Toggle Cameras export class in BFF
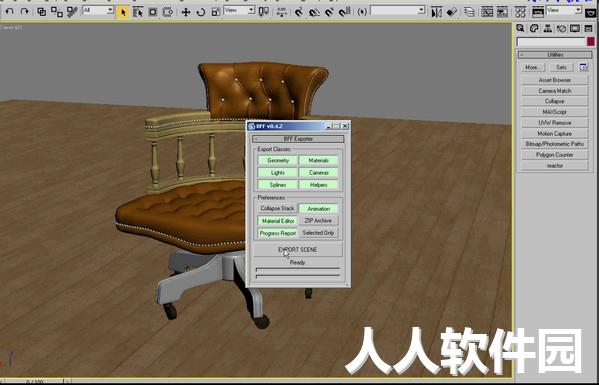 point(318,173)
